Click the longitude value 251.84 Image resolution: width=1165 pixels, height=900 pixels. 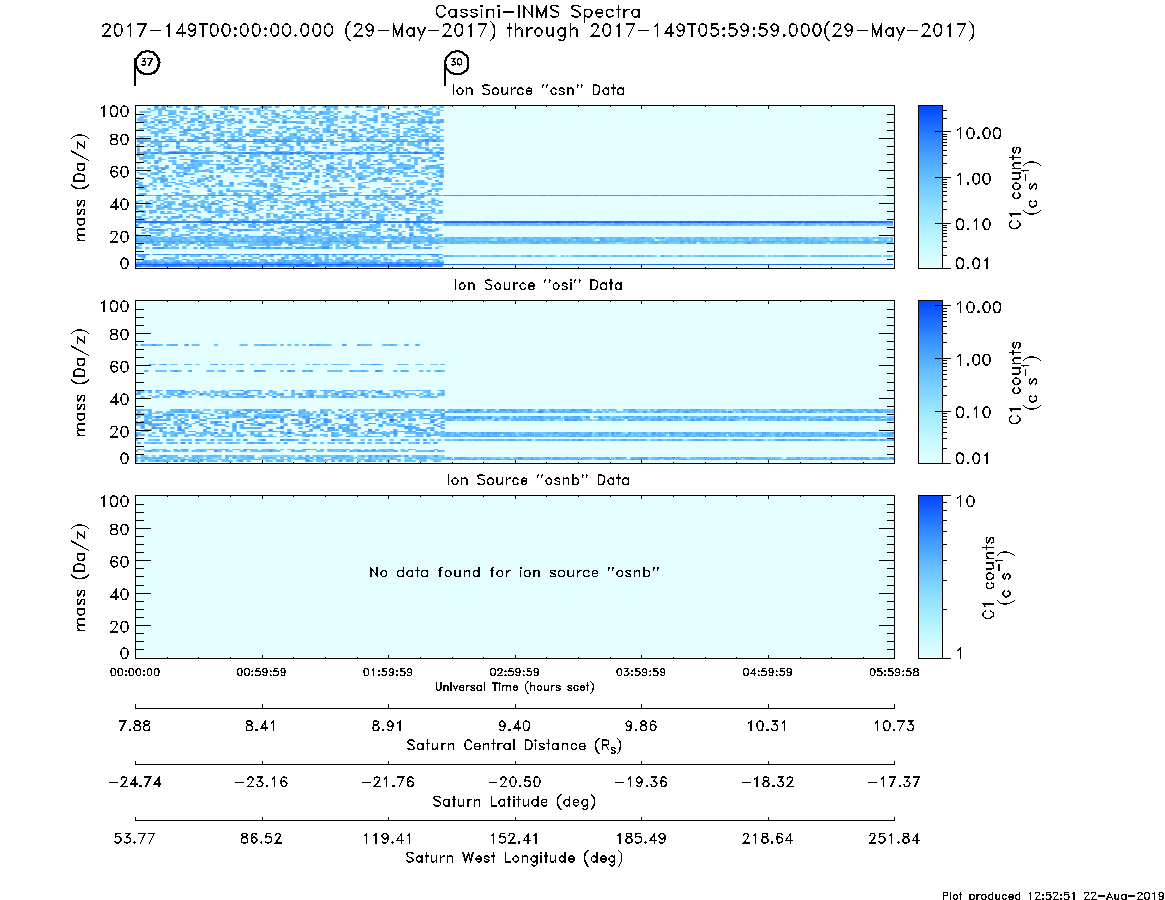pyautogui.click(x=894, y=839)
